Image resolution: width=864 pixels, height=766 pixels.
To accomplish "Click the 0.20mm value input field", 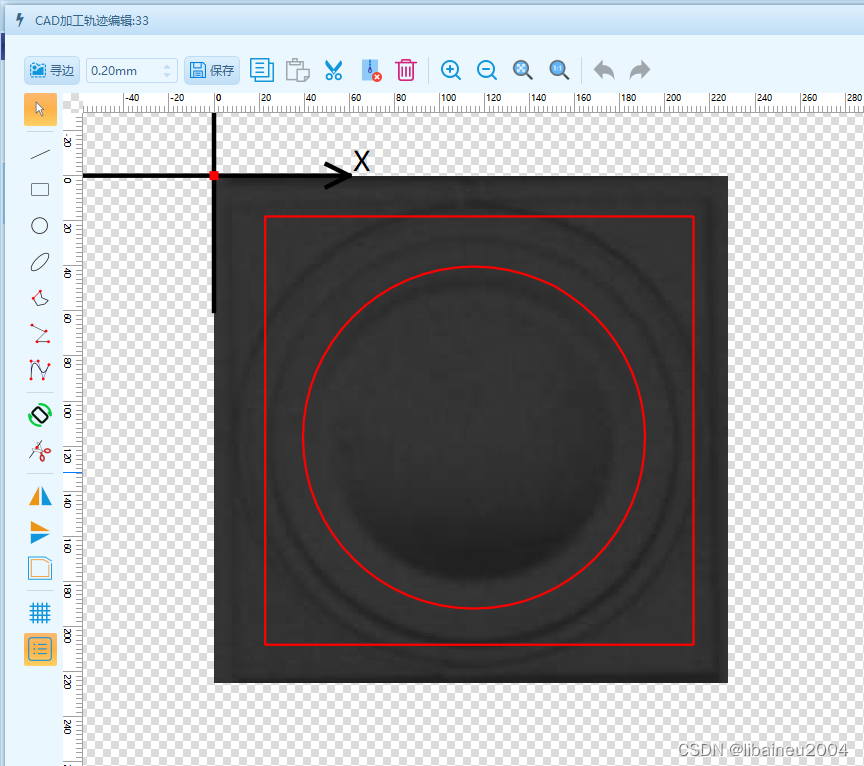I will (122, 70).
